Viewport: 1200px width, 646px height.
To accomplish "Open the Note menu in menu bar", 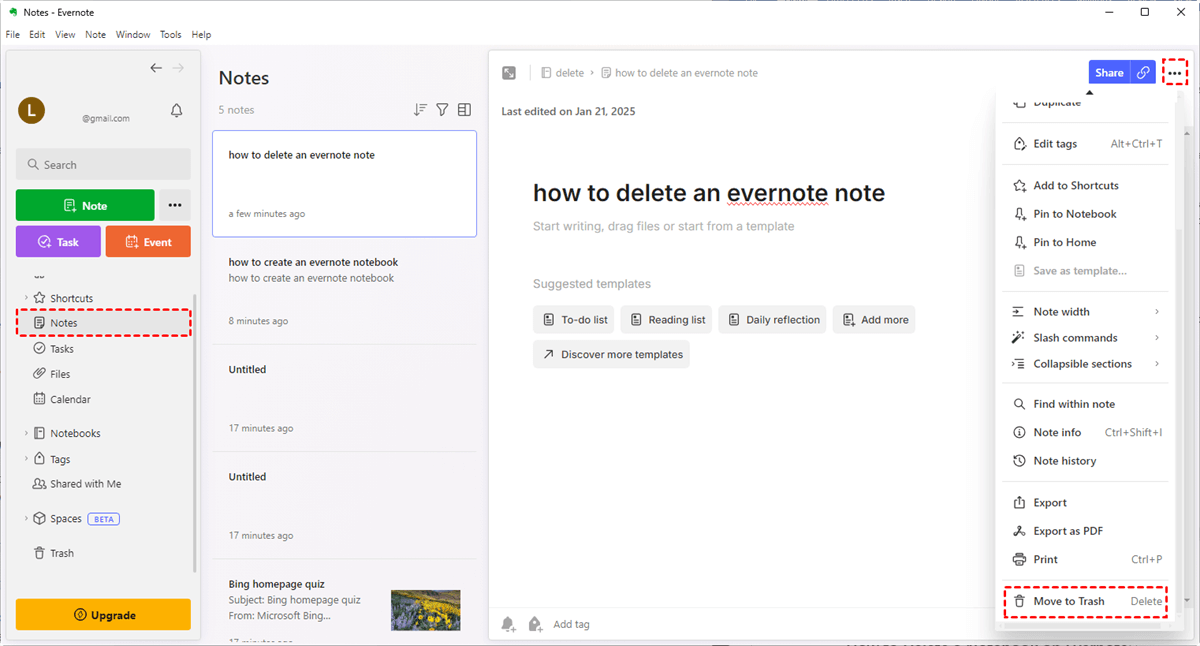I will click(95, 34).
